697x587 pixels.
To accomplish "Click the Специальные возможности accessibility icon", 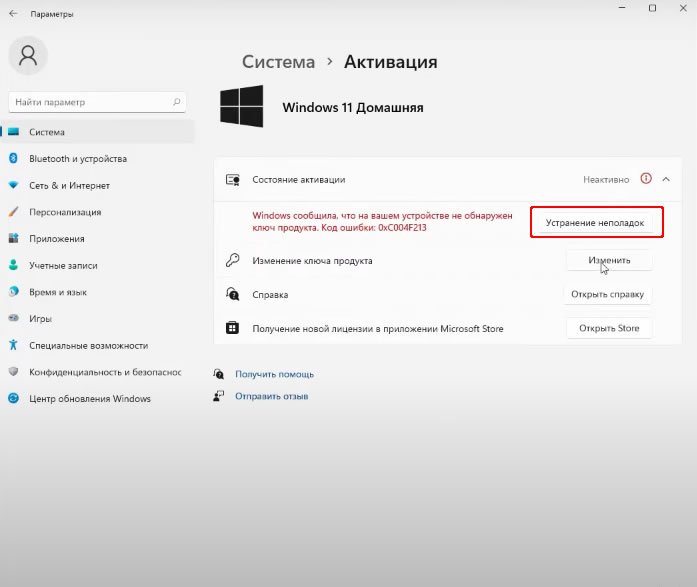I will coord(13,345).
